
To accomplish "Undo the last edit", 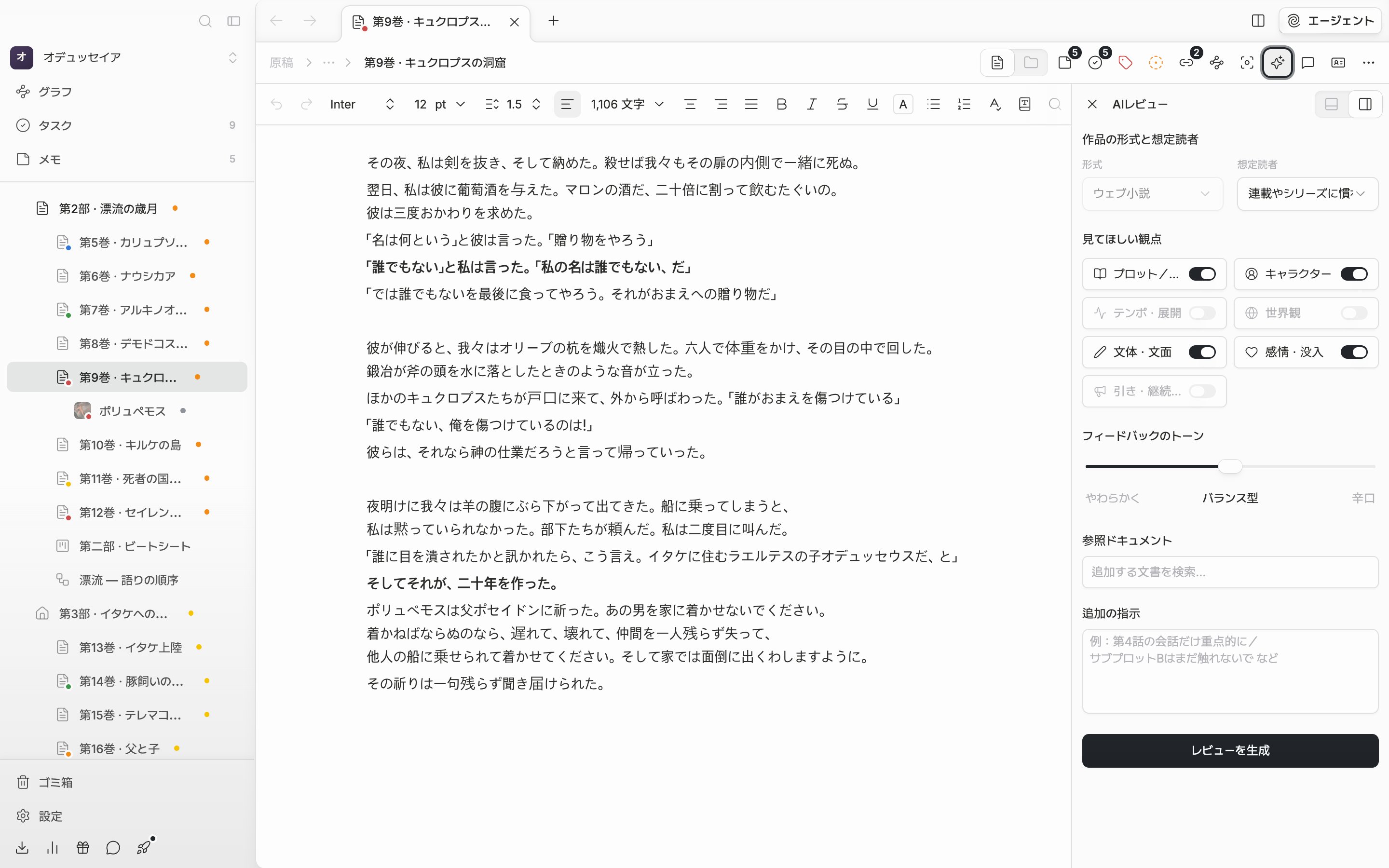I will 277,104.
